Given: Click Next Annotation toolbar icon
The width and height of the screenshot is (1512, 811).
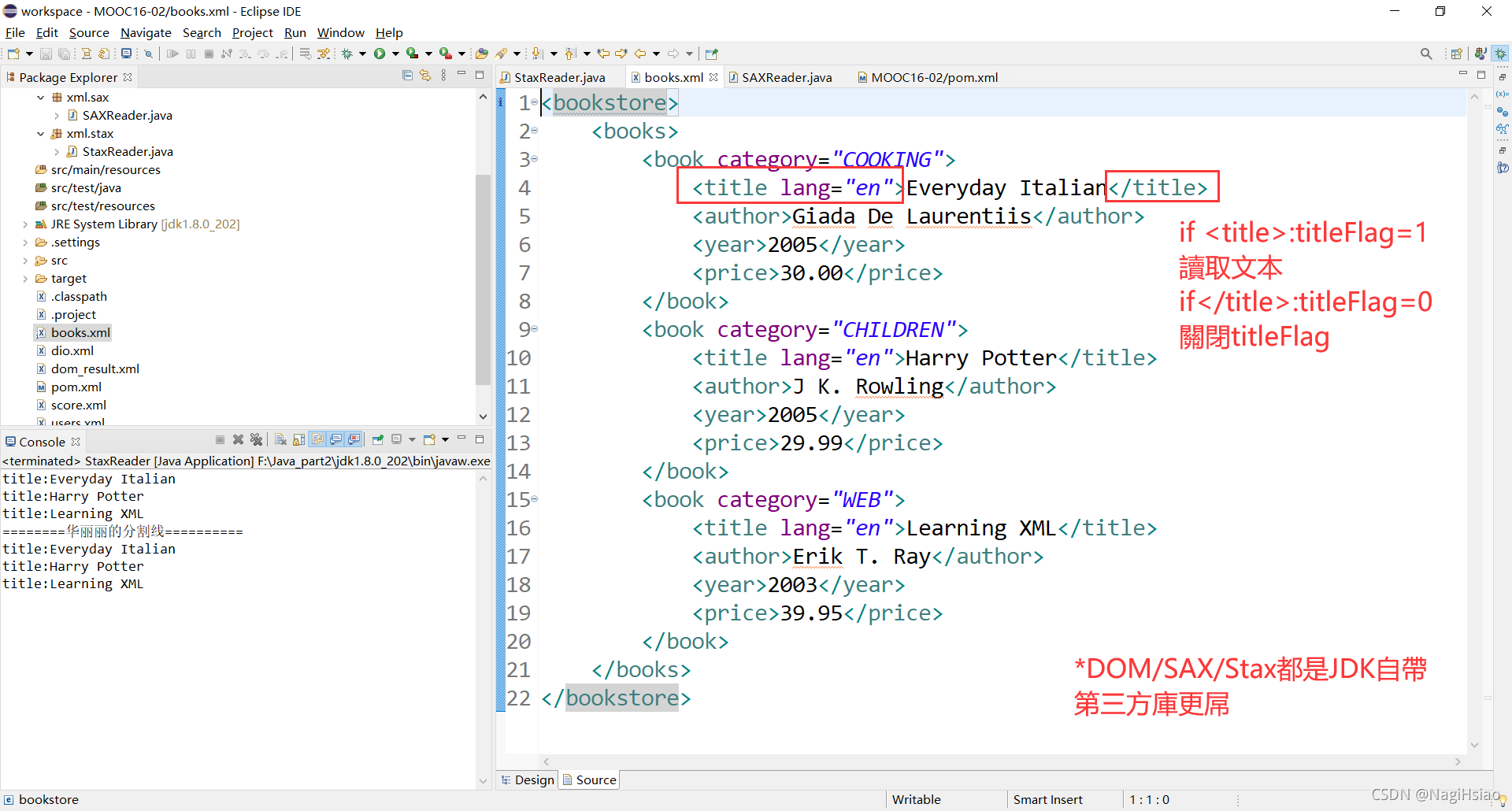Looking at the screenshot, I should coord(537,54).
